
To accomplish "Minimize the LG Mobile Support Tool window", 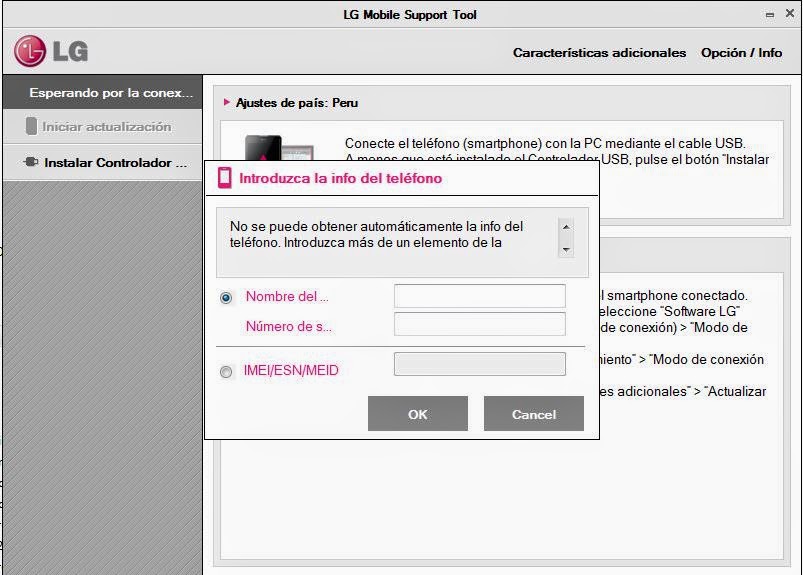I will click(x=769, y=15).
